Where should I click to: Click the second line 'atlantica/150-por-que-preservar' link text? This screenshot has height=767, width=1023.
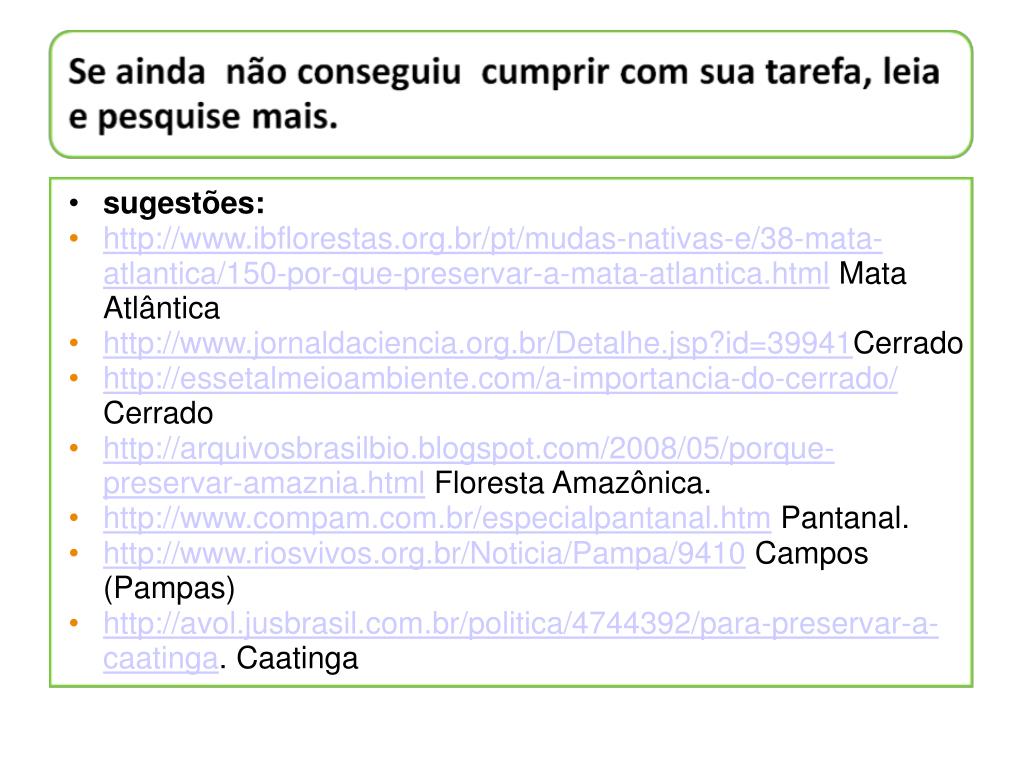coord(466,274)
